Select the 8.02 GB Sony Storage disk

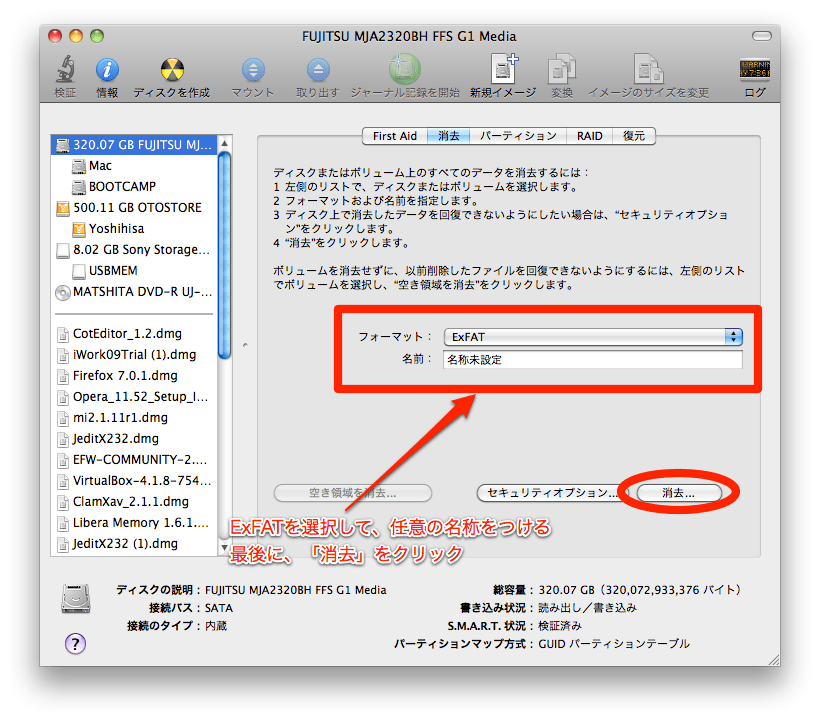tap(134, 249)
